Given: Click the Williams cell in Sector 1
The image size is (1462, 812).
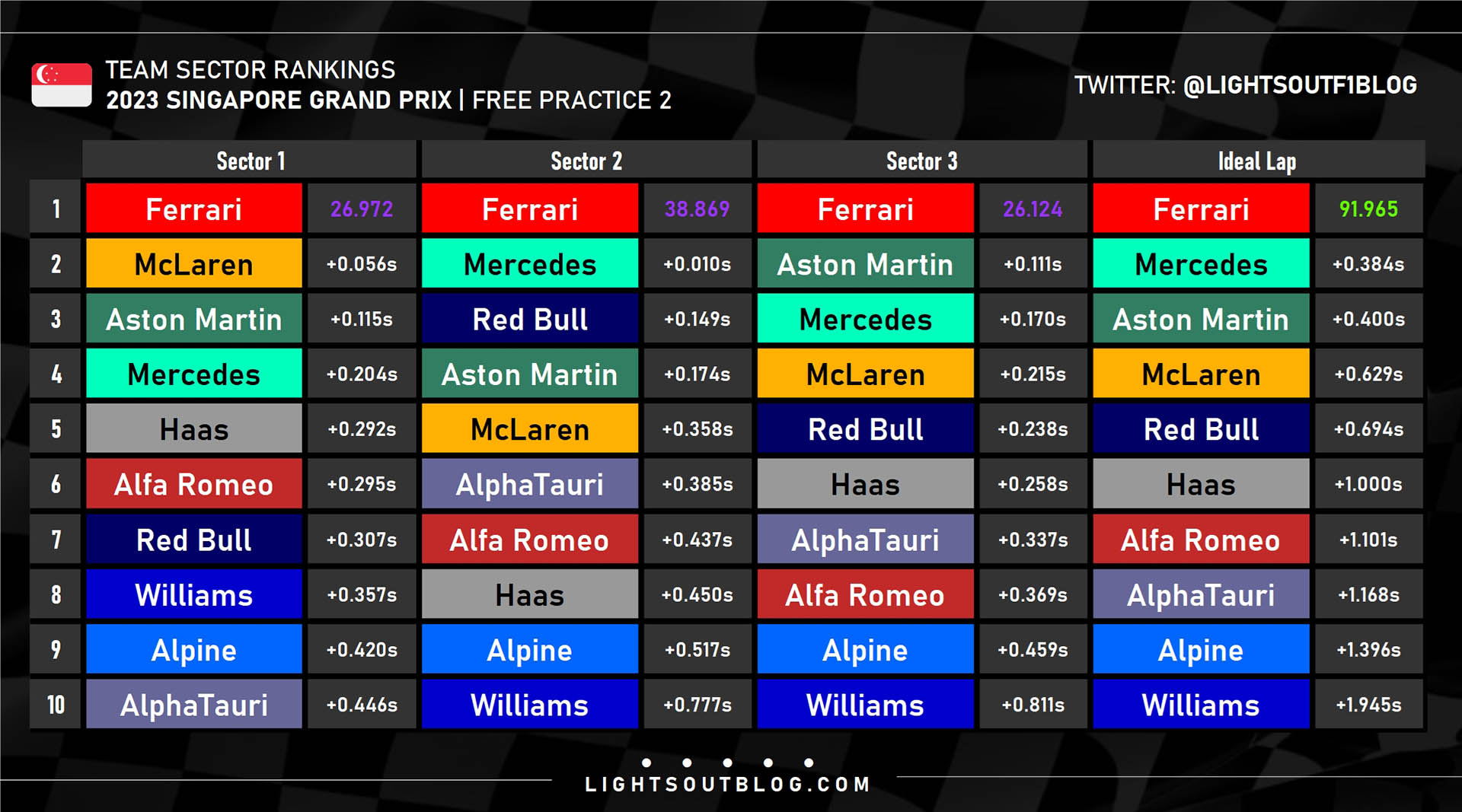Looking at the screenshot, I should click(194, 594).
